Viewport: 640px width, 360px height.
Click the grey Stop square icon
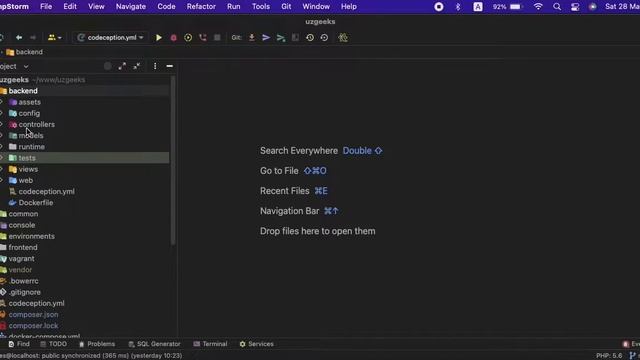(217, 38)
